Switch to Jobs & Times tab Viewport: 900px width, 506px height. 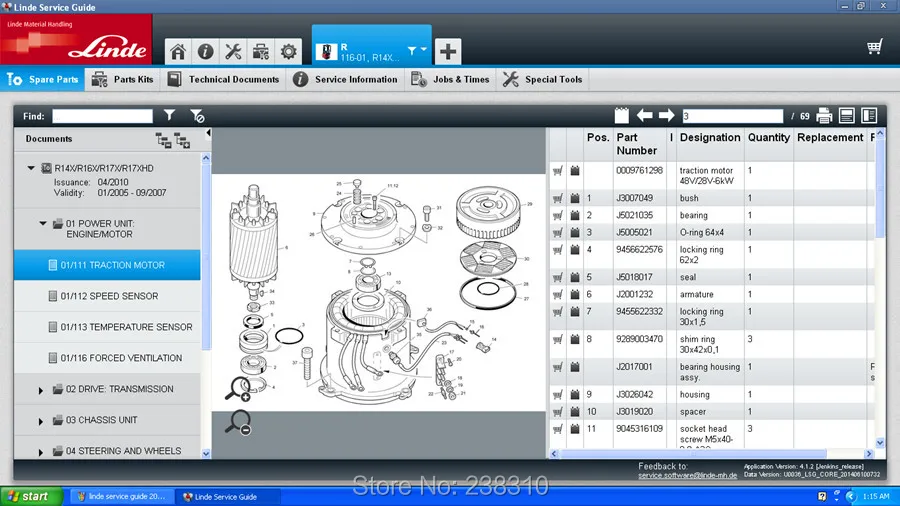pos(451,79)
